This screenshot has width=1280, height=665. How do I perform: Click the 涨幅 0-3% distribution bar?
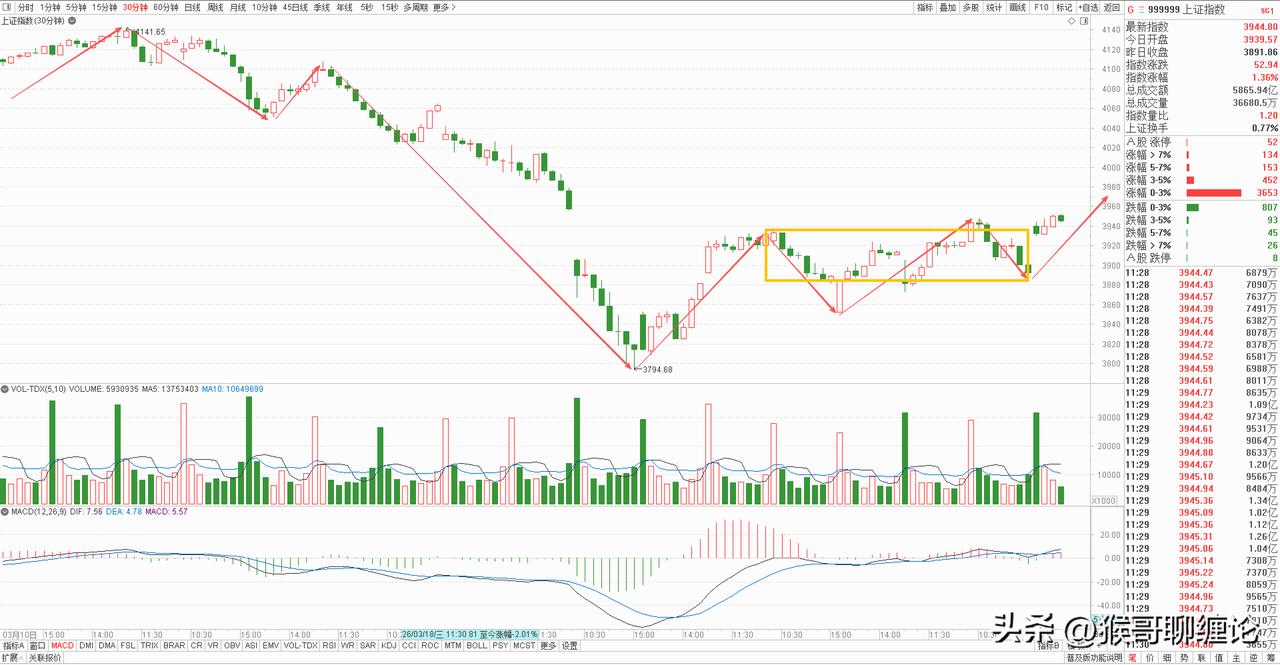coord(1213,193)
